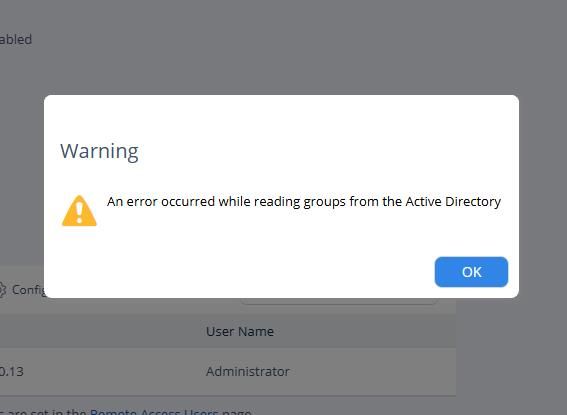Click the OK button in Warning dialog
The width and height of the screenshot is (567, 415).
click(471, 272)
